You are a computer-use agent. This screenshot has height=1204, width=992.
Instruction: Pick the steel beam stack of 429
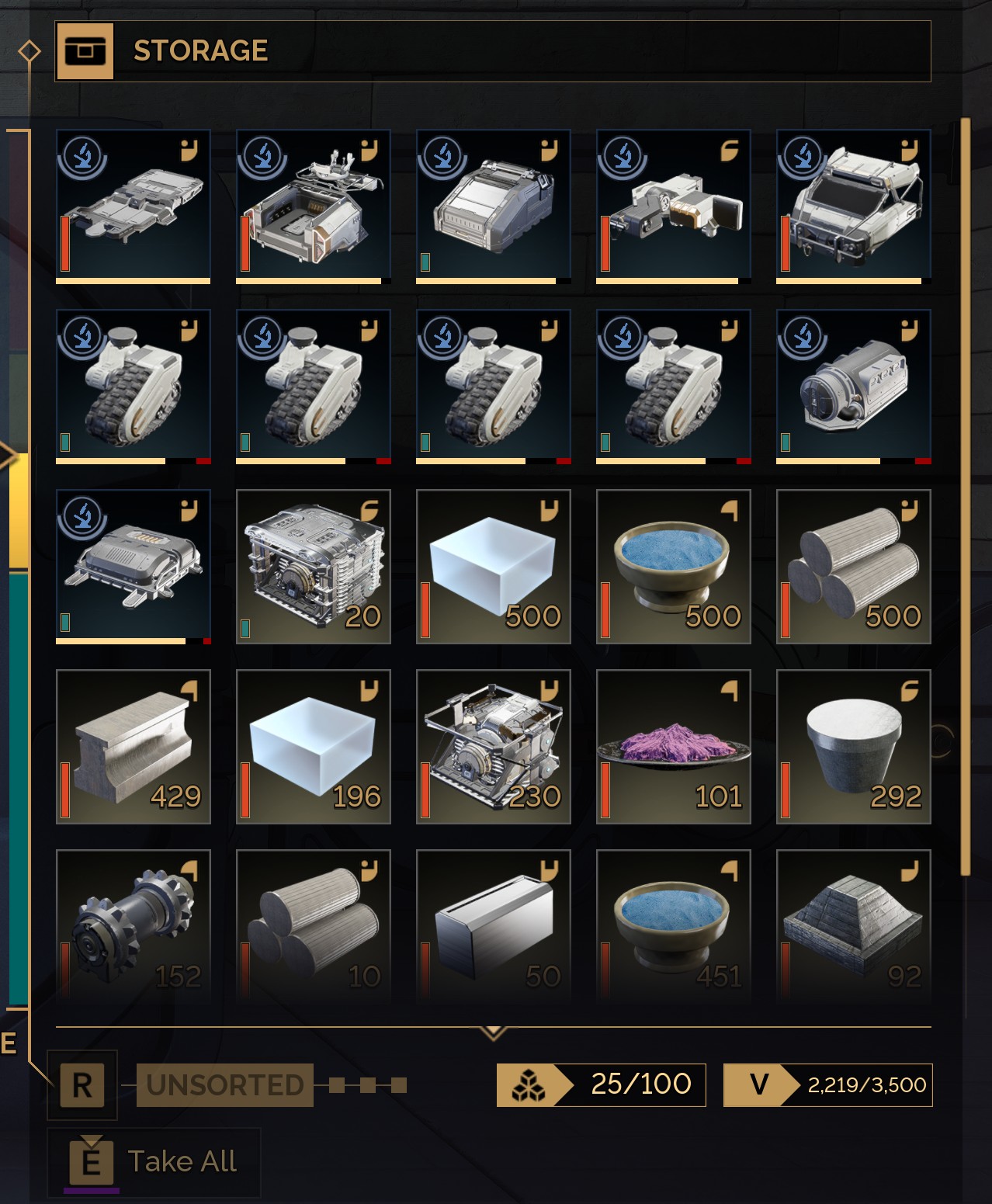pyautogui.click(x=134, y=747)
